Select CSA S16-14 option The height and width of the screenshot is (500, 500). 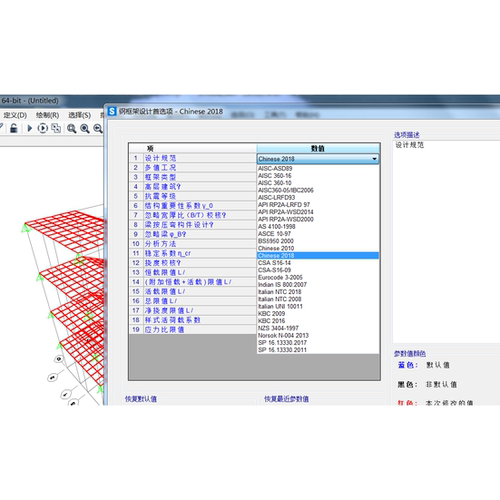tap(318, 263)
